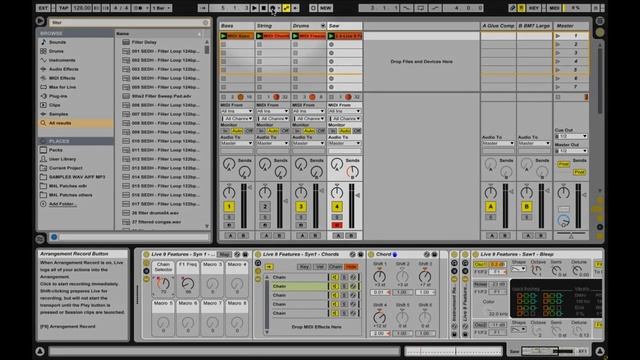Select Max for Live in the browser
640x360 pixels.
tap(62, 87)
